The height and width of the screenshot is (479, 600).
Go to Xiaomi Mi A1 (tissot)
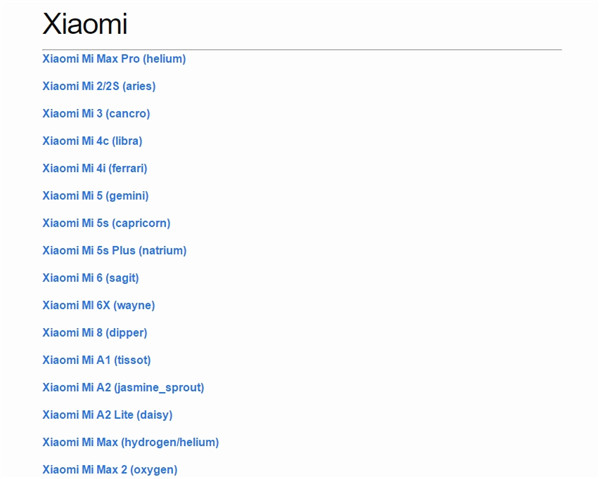click(x=96, y=360)
